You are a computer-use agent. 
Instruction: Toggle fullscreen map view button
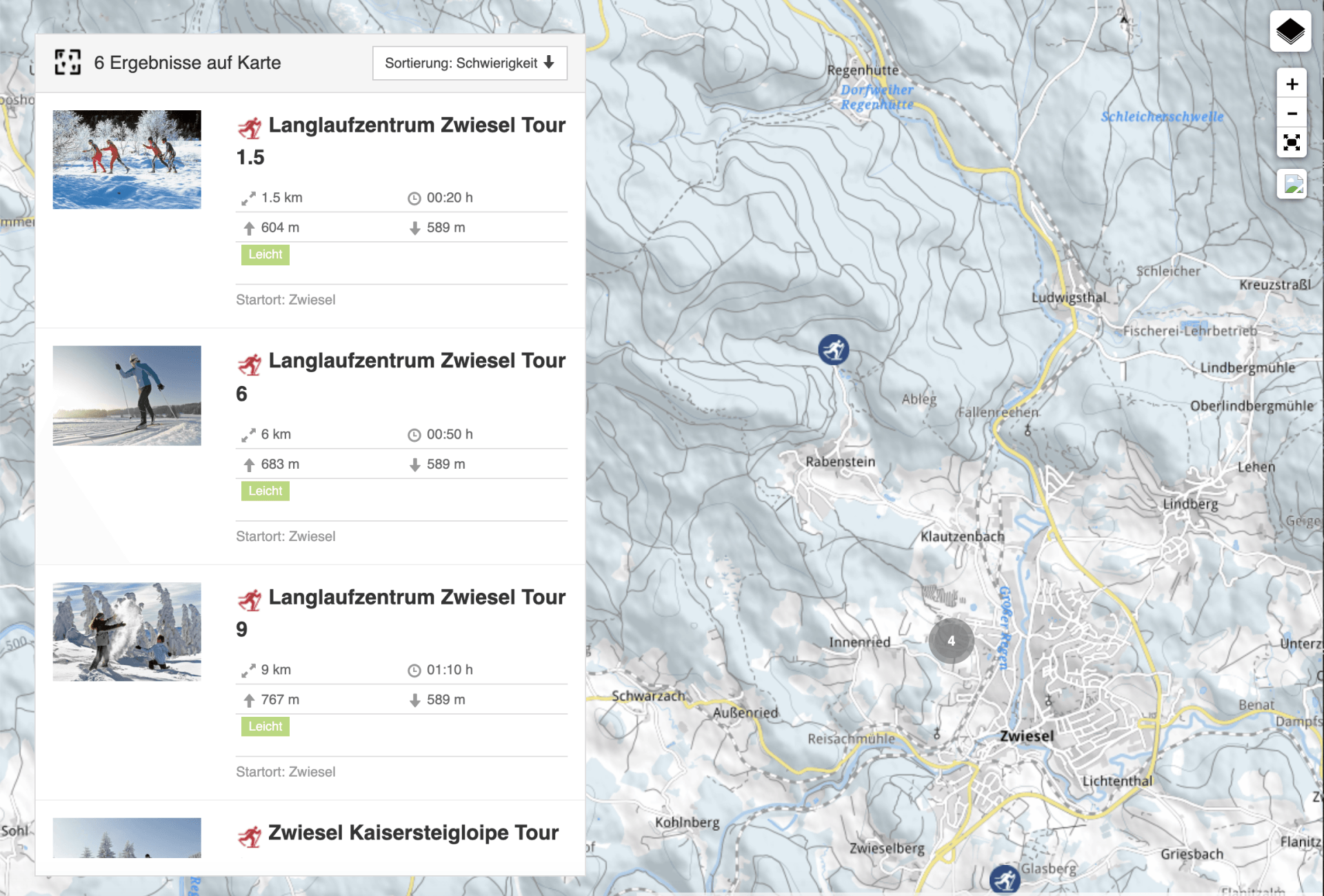click(x=1292, y=143)
